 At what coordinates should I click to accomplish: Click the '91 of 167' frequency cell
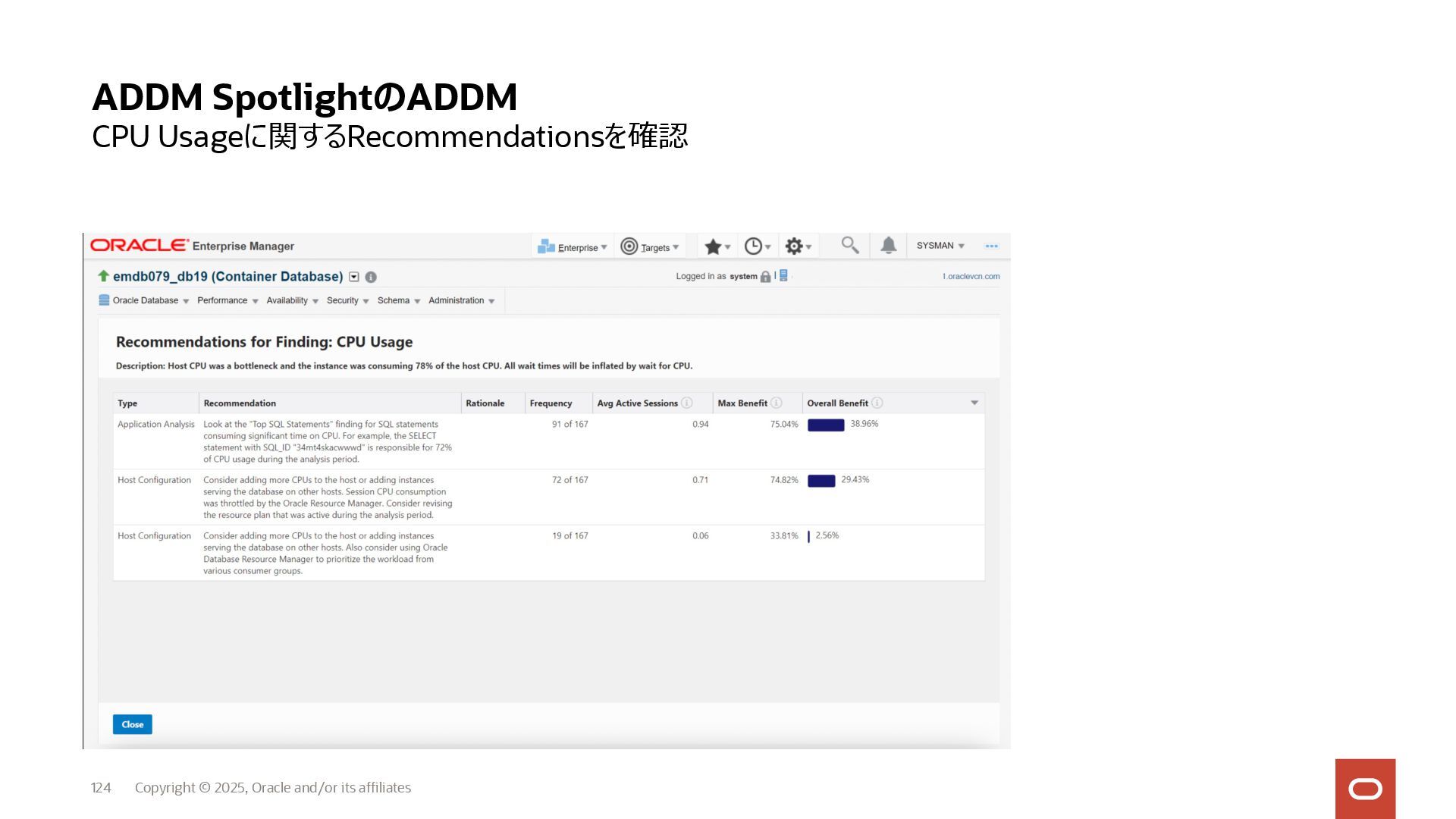[x=570, y=424]
